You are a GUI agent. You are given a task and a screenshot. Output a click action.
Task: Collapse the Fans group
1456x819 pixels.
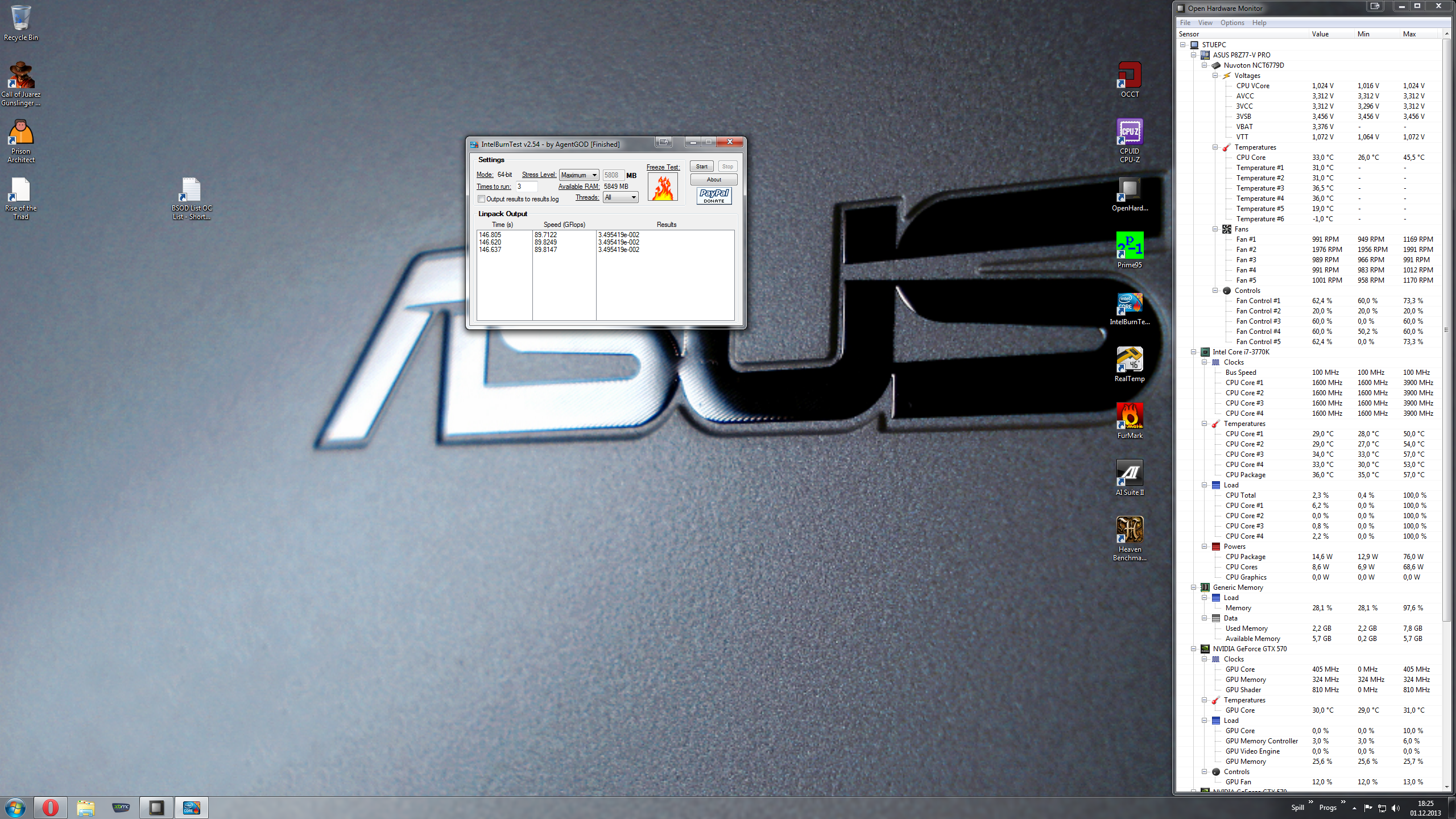1215,229
